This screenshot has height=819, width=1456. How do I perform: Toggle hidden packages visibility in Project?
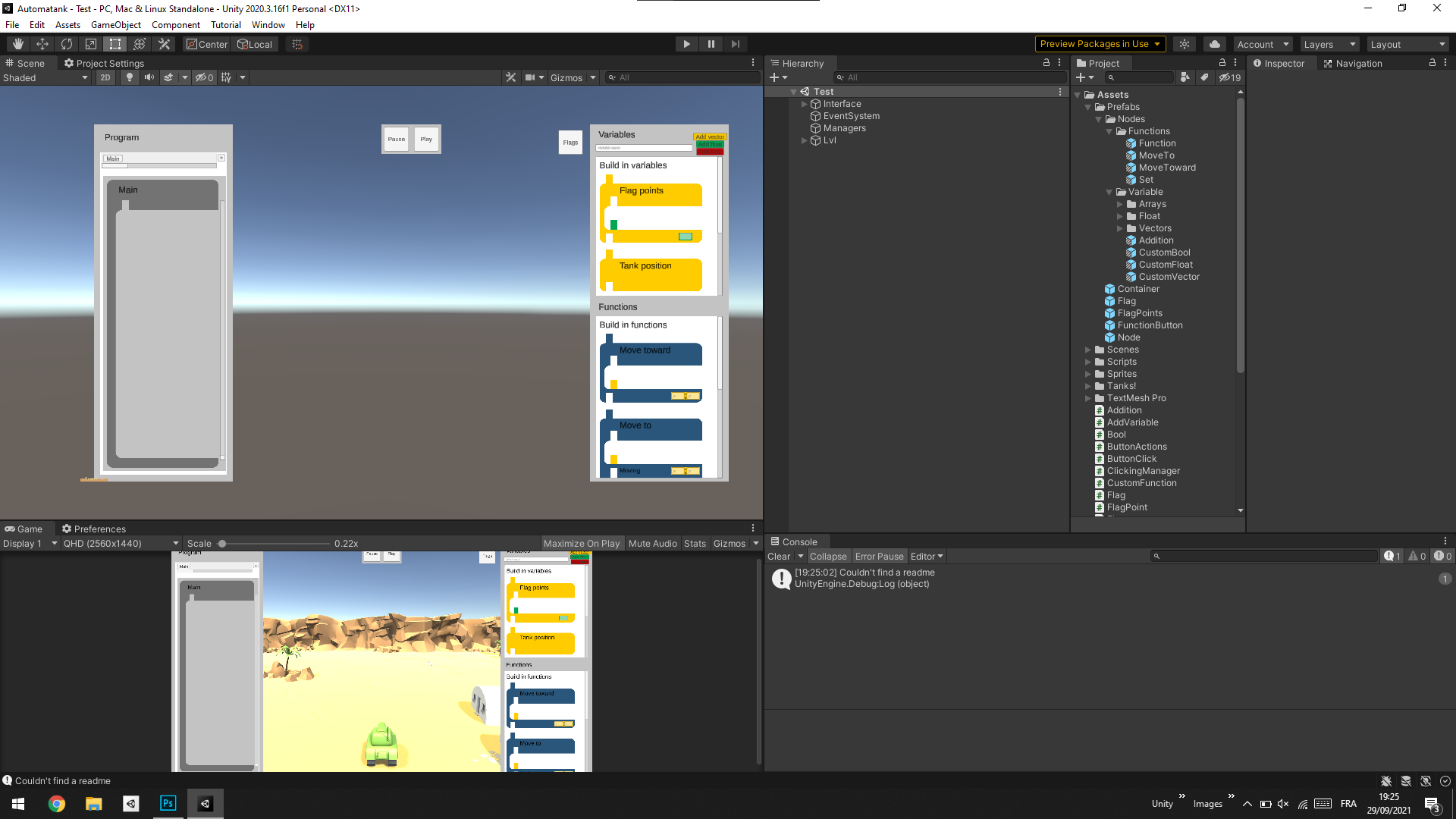click(1230, 77)
